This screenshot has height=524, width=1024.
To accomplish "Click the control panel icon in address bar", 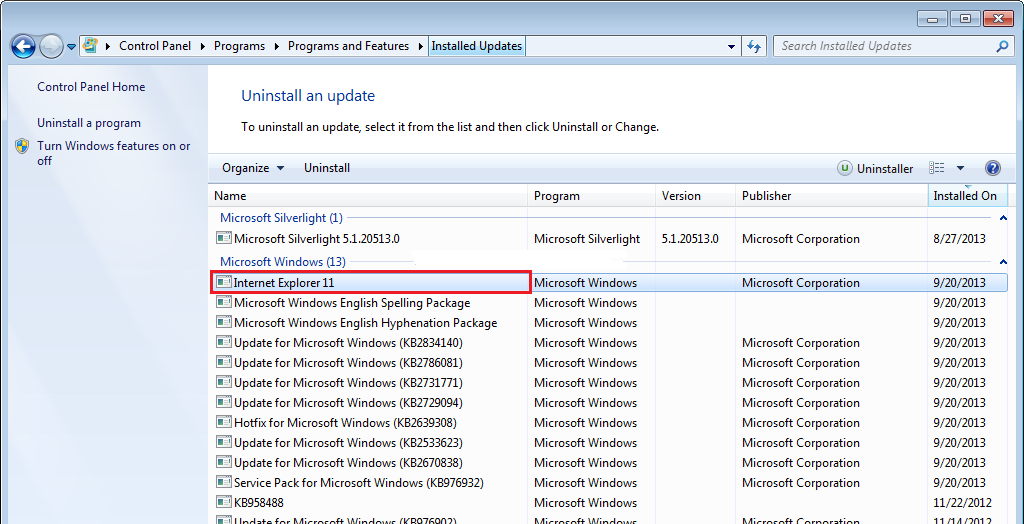I will (90, 46).
